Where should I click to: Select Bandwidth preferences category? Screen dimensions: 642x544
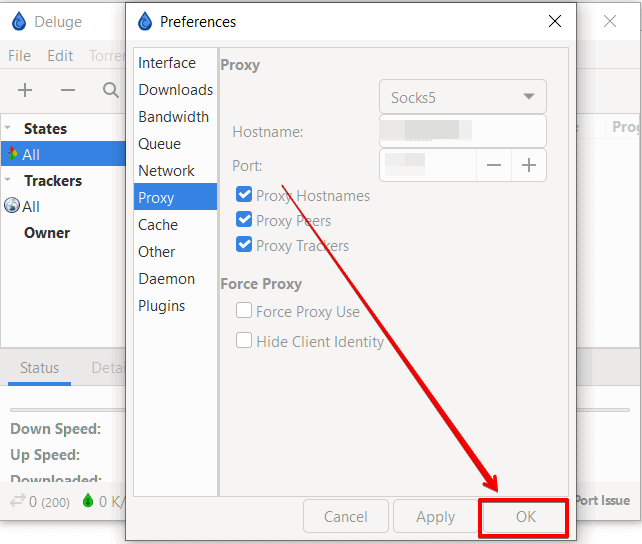[175, 117]
